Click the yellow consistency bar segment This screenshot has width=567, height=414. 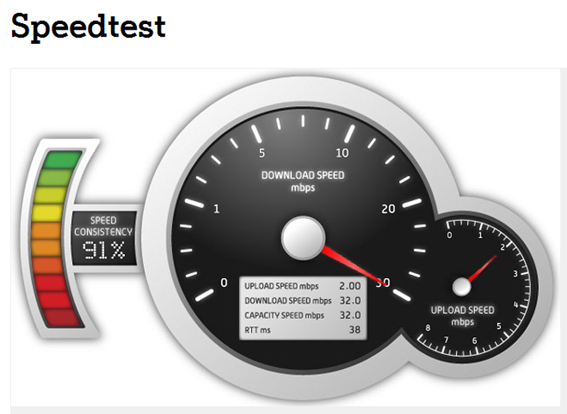48,213
